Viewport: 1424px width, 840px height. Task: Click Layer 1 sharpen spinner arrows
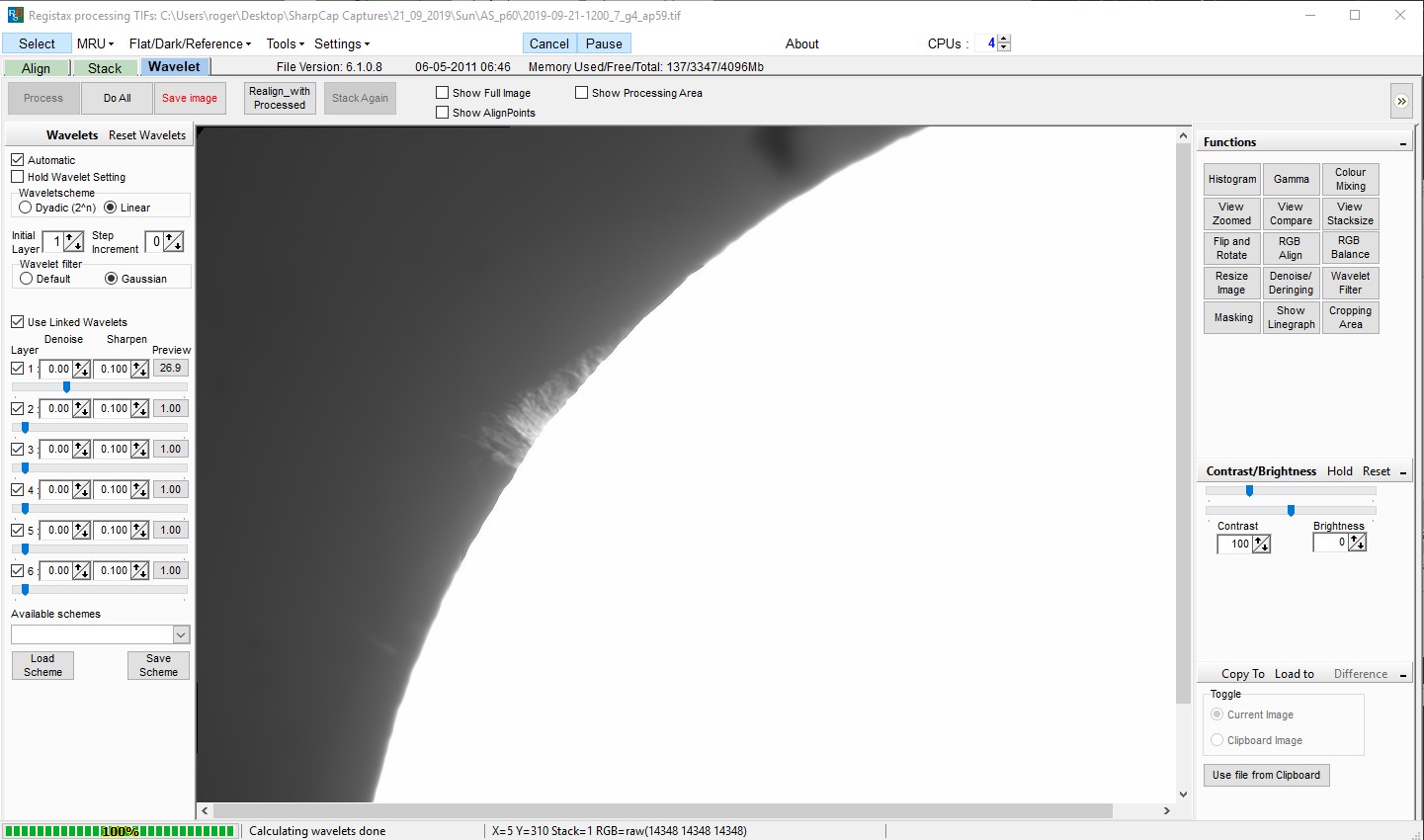(x=139, y=369)
